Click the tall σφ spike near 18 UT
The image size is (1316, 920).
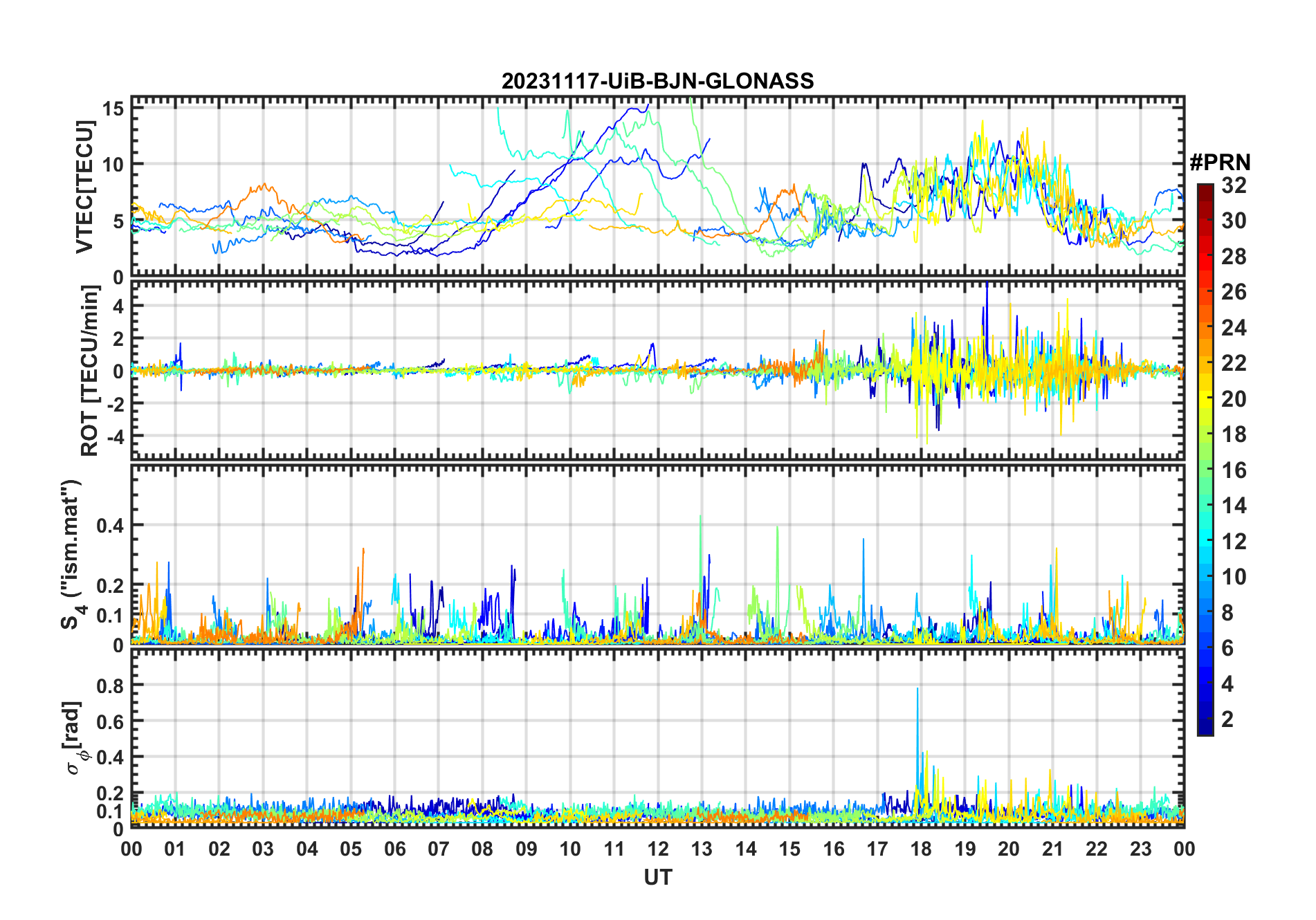point(918,740)
